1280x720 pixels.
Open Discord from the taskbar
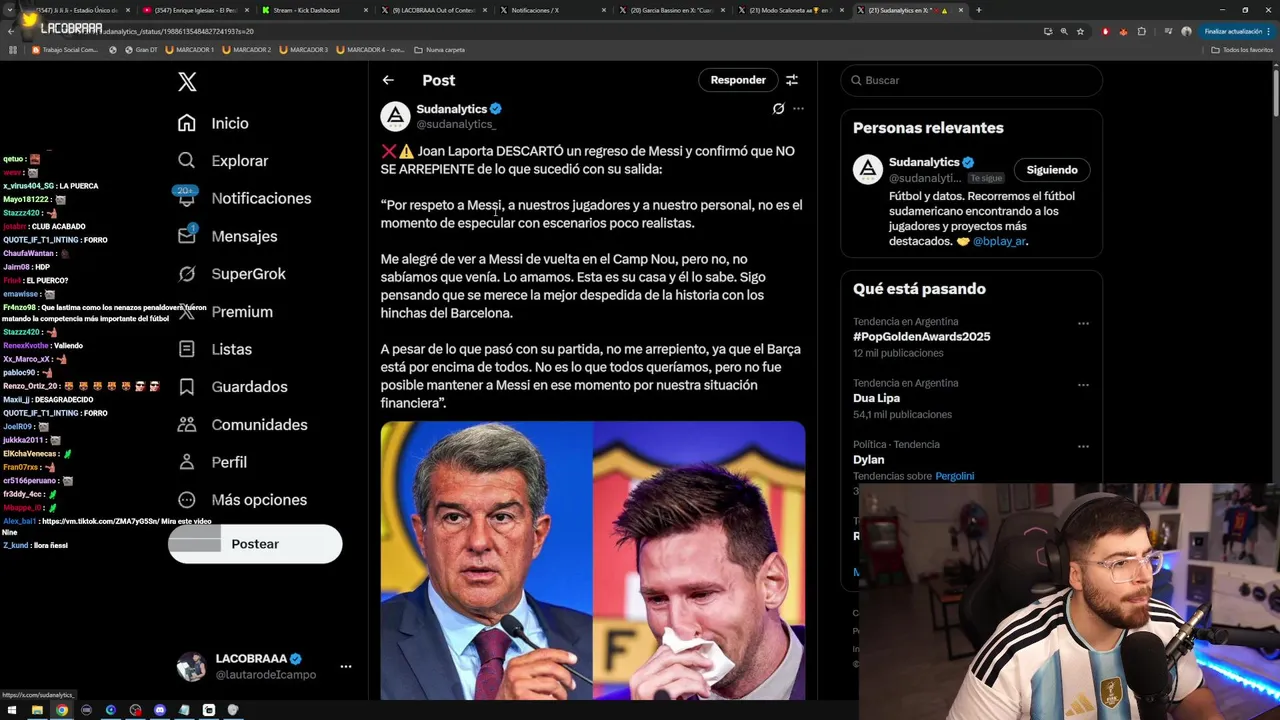pos(160,710)
